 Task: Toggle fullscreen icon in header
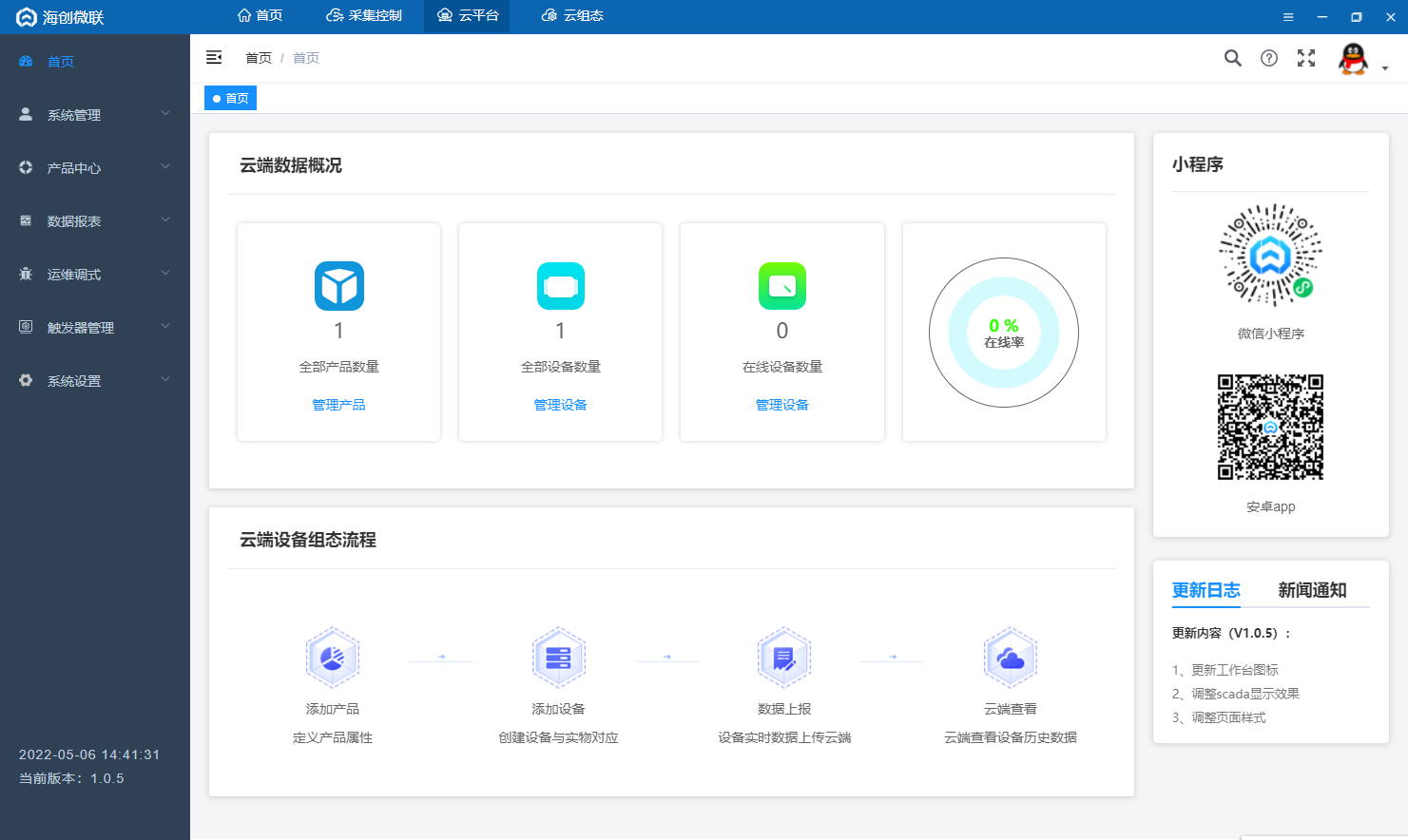tap(1306, 58)
